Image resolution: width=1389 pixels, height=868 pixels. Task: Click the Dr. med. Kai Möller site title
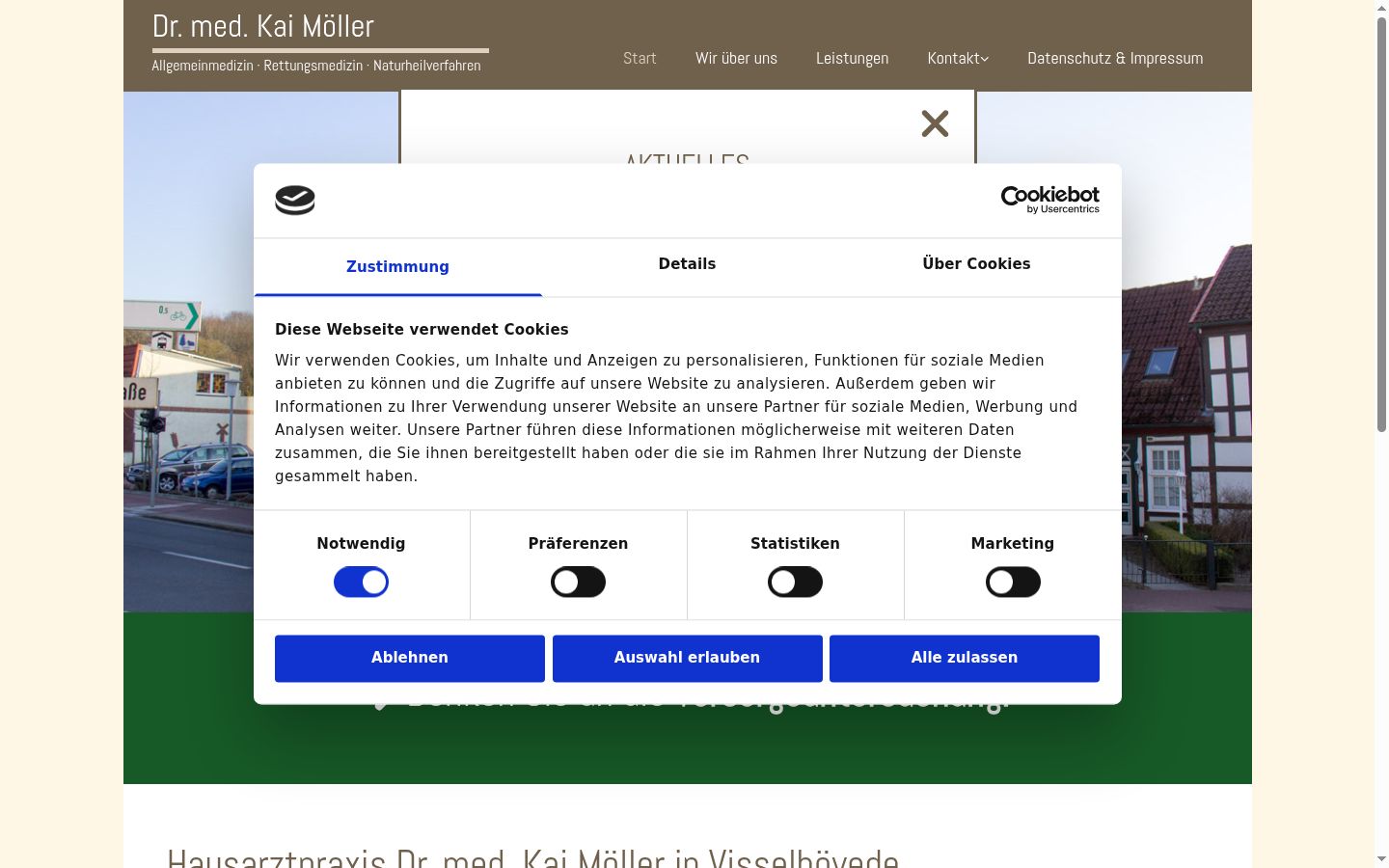pos(263,26)
